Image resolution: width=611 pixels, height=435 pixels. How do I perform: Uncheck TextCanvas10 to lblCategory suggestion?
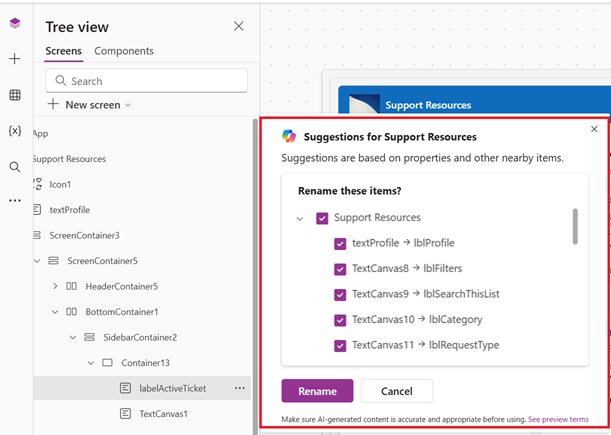coord(340,320)
